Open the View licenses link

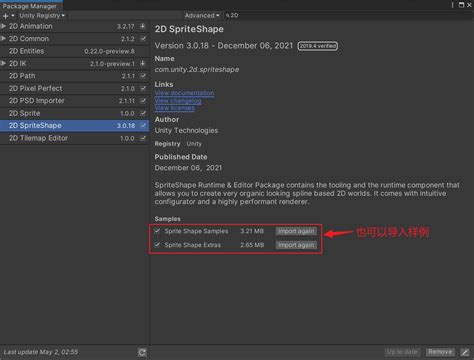174,108
